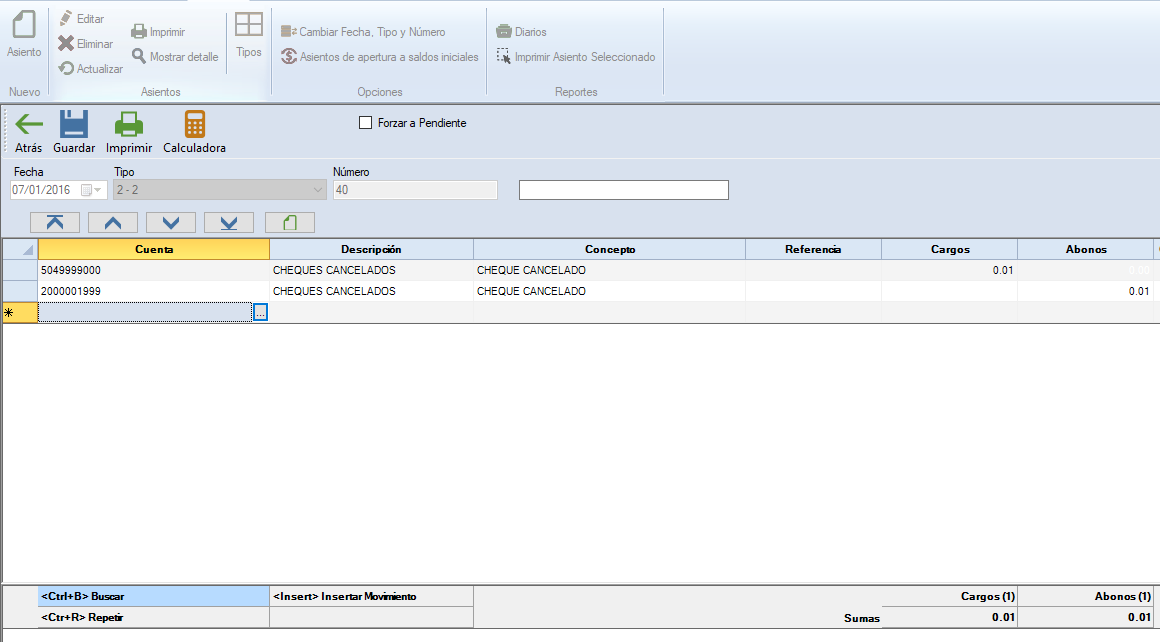Enable the Forzar a Pendiente checkbox
Viewport: 1160px width, 642px height.
pyautogui.click(x=365, y=123)
